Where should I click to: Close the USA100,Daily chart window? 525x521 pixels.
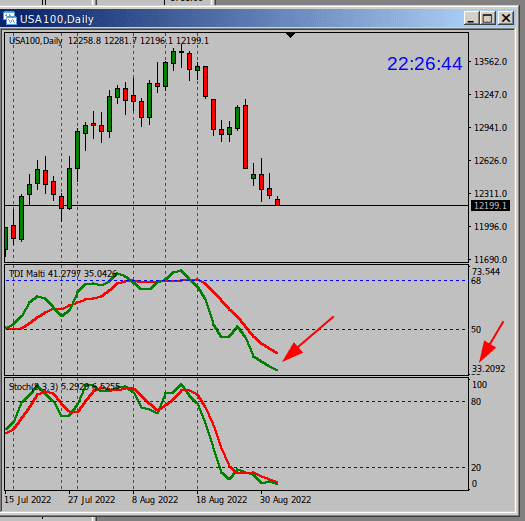coord(506,18)
